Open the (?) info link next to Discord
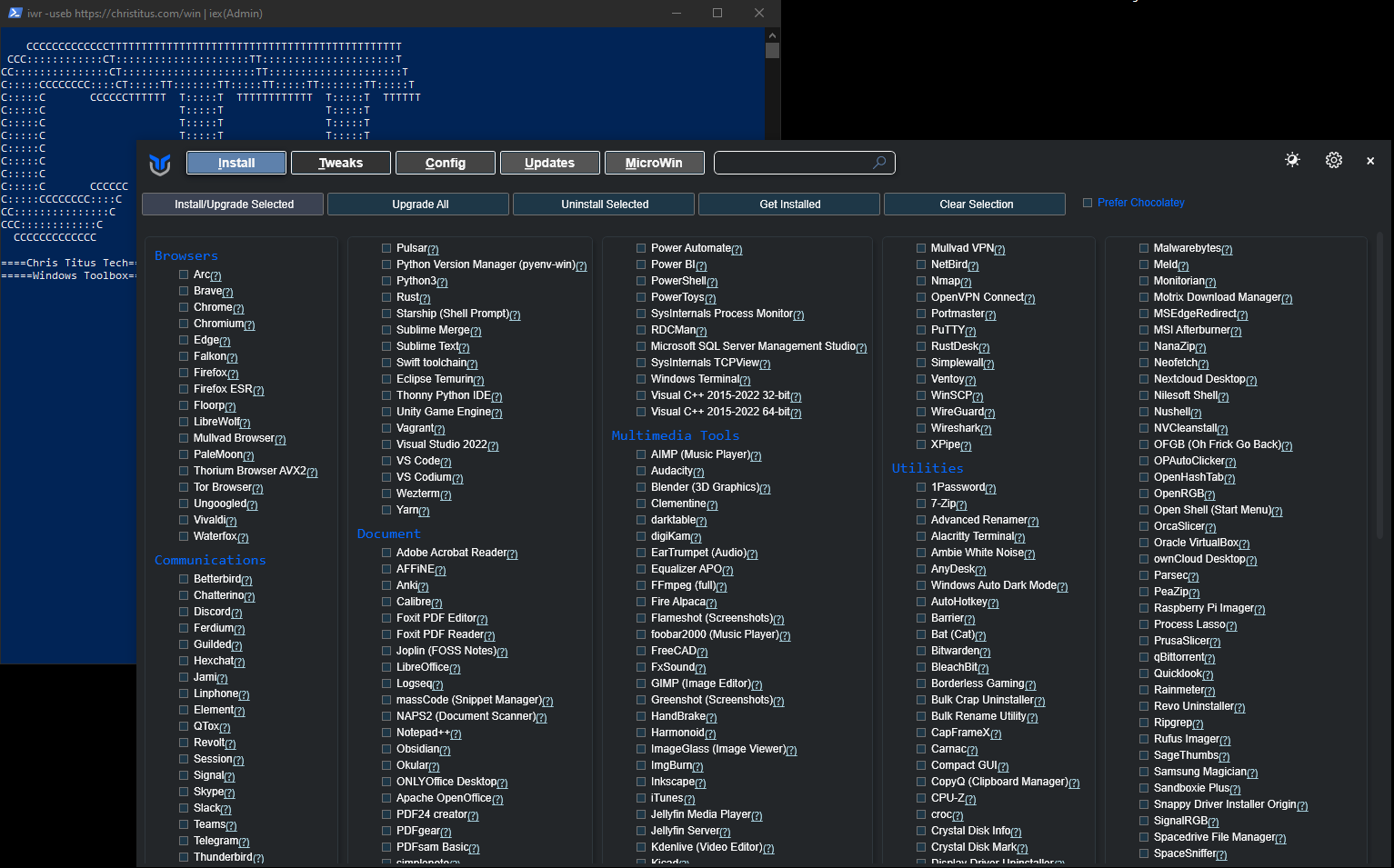The width and height of the screenshot is (1394, 868). tap(236, 614)
